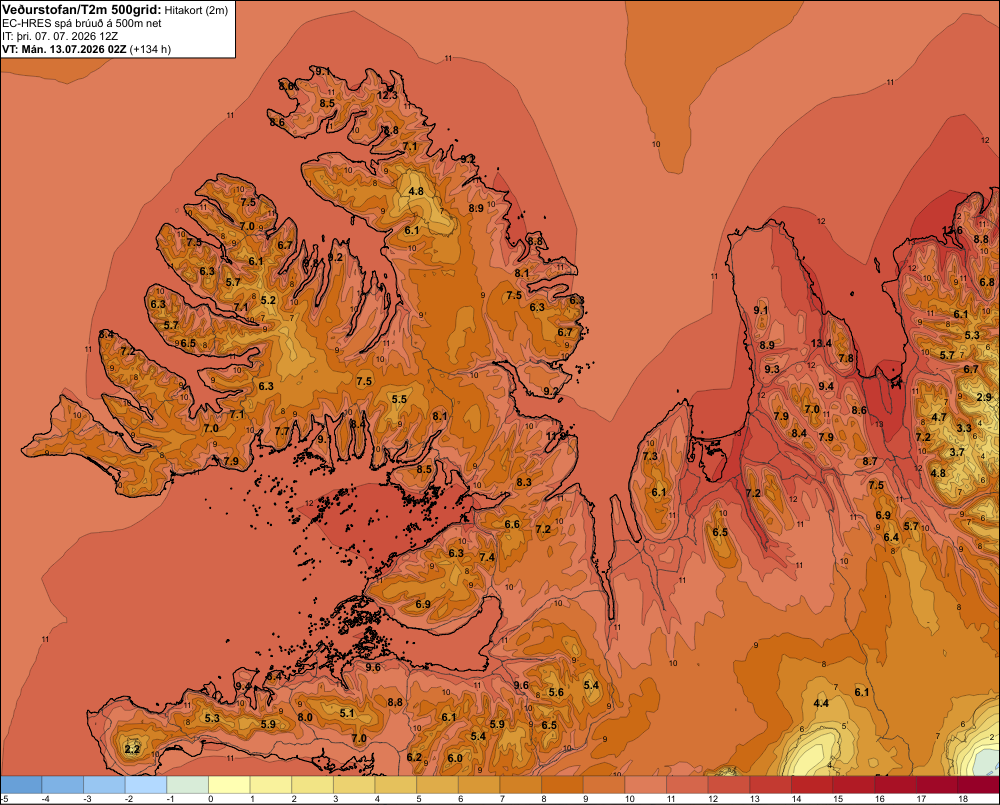The width and height of the screenshot is (1000, 805).
Task: Click the 4.4 temperature value on the map
Action: coord(821,703)
